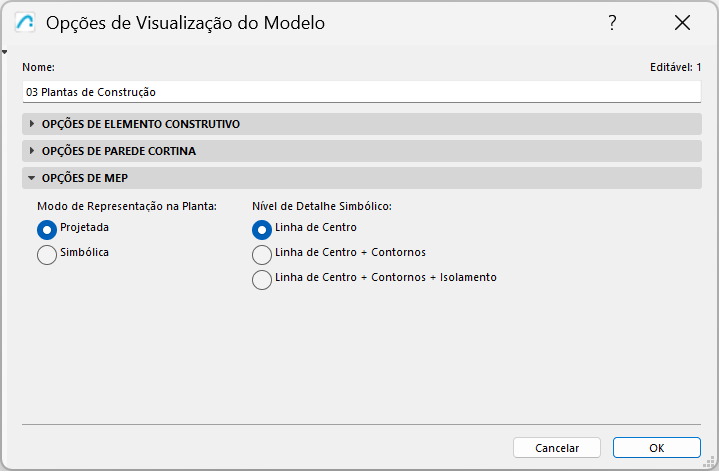
Task: Click the dialog title bar text
Action: 185,23
